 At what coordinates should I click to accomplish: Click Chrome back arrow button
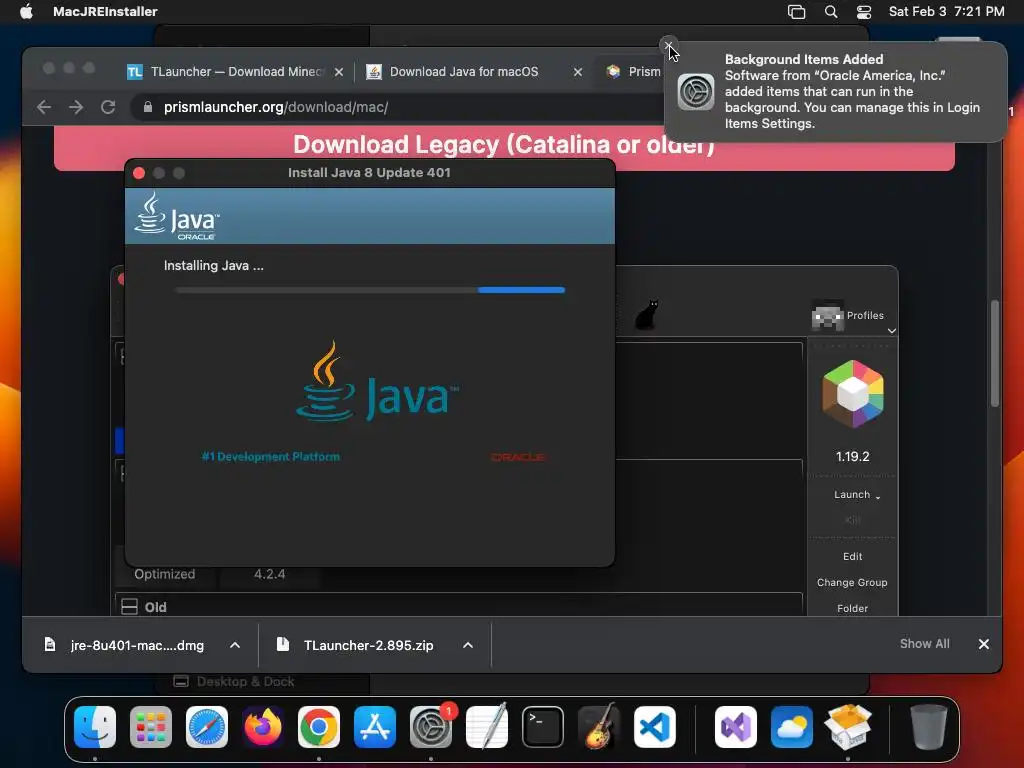(44, 107)
